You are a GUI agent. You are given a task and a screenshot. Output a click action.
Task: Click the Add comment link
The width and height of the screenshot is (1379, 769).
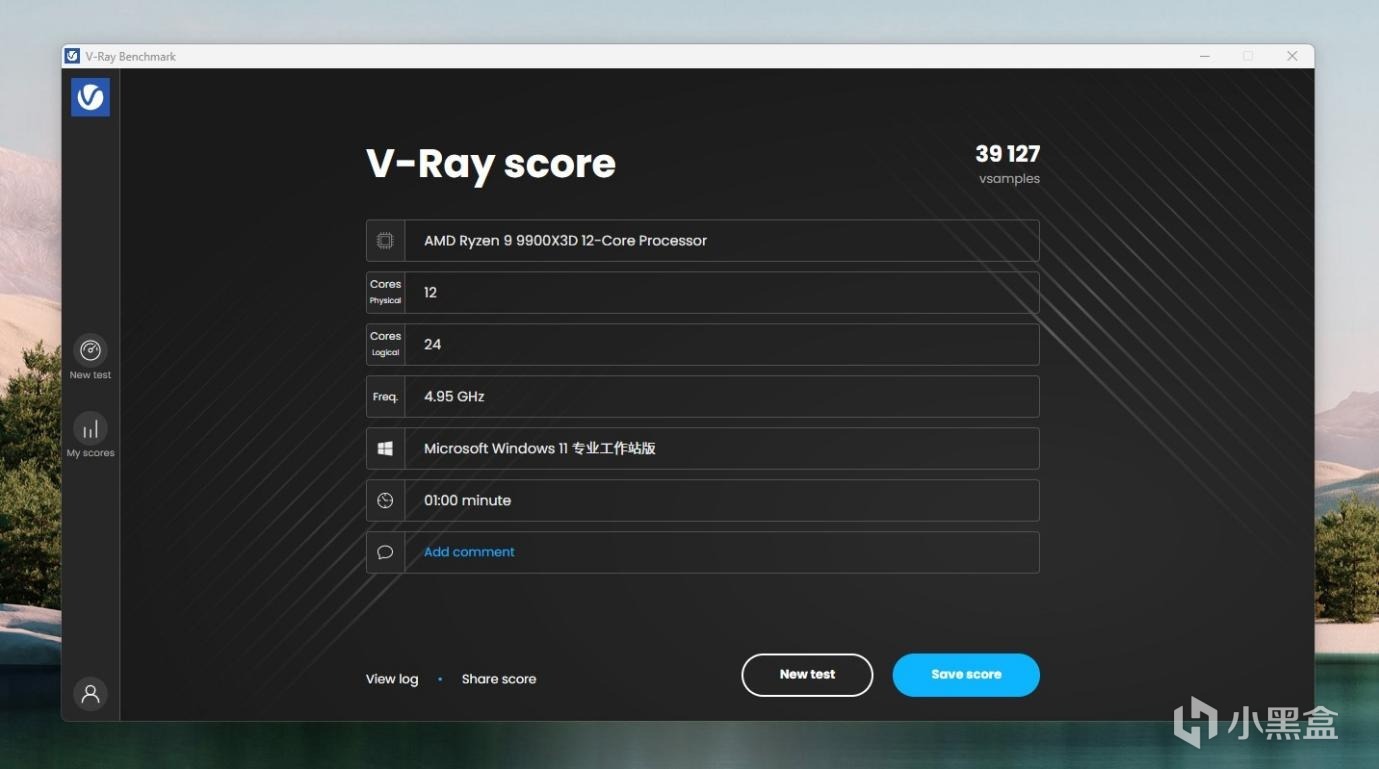(x=469, y=552)
